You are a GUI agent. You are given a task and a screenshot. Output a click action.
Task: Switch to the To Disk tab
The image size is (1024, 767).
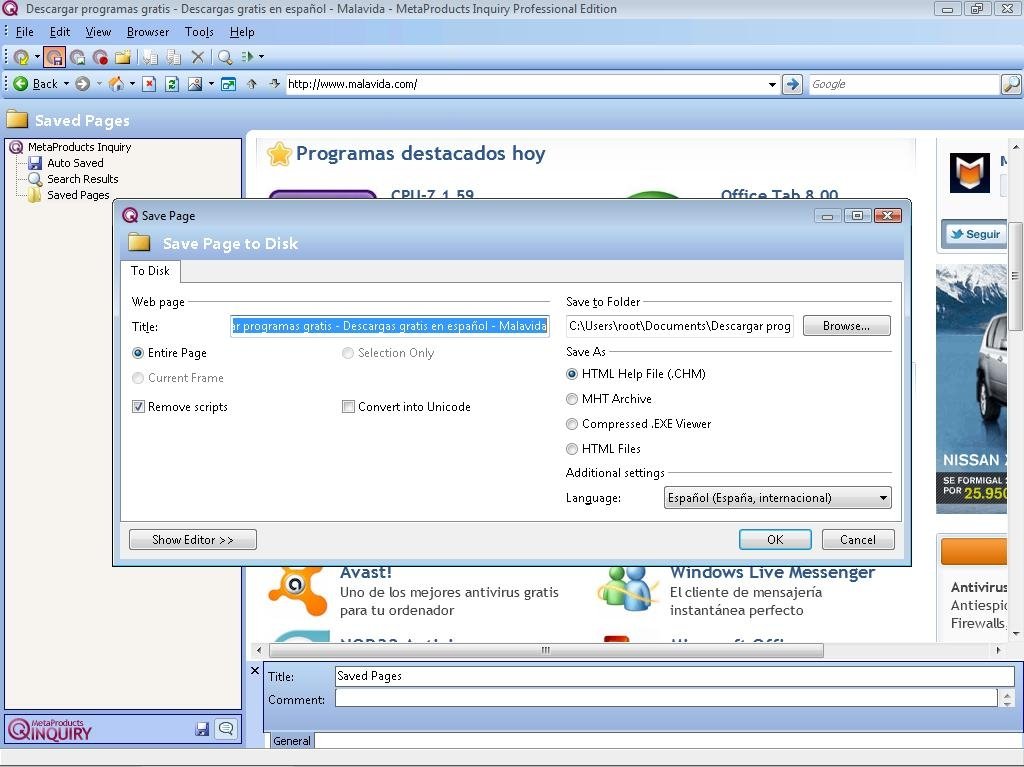coord(150,271)
